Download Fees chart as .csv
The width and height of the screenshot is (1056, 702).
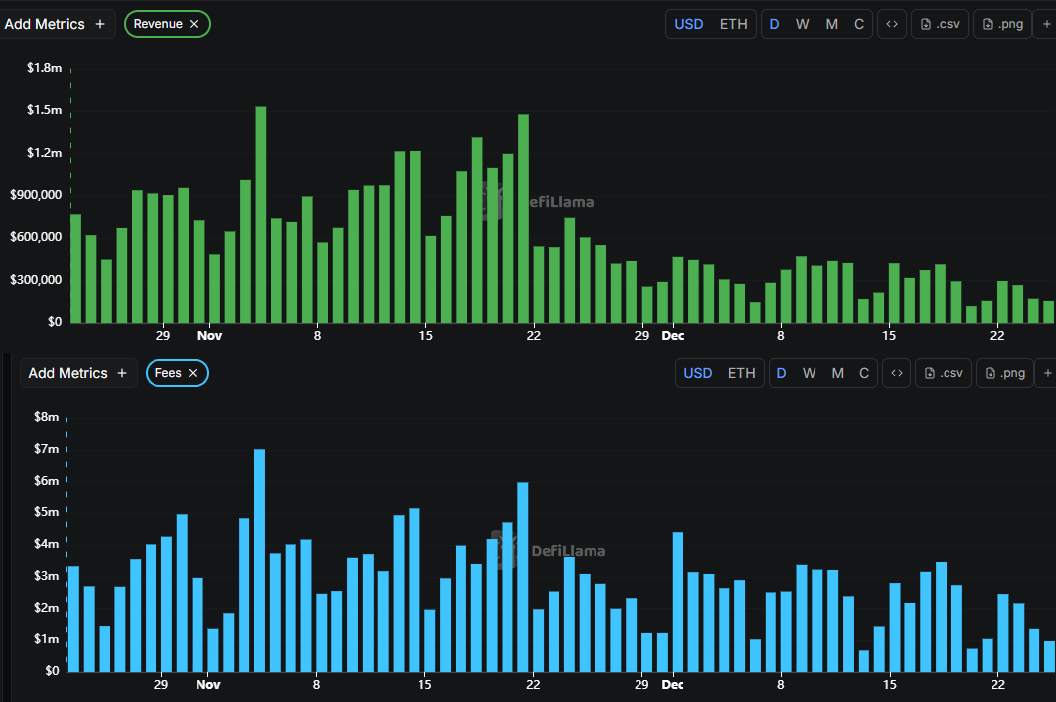pyautogui.click(x=944, y=373)
